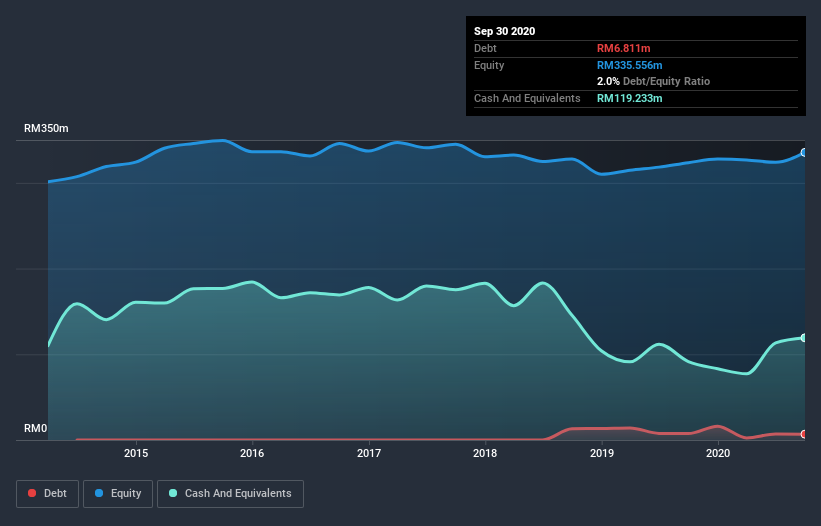Image resolution: width=821 pixels, height=526 pixels.
Task: Select the red Debt data point marker
Action: (803, 434)
